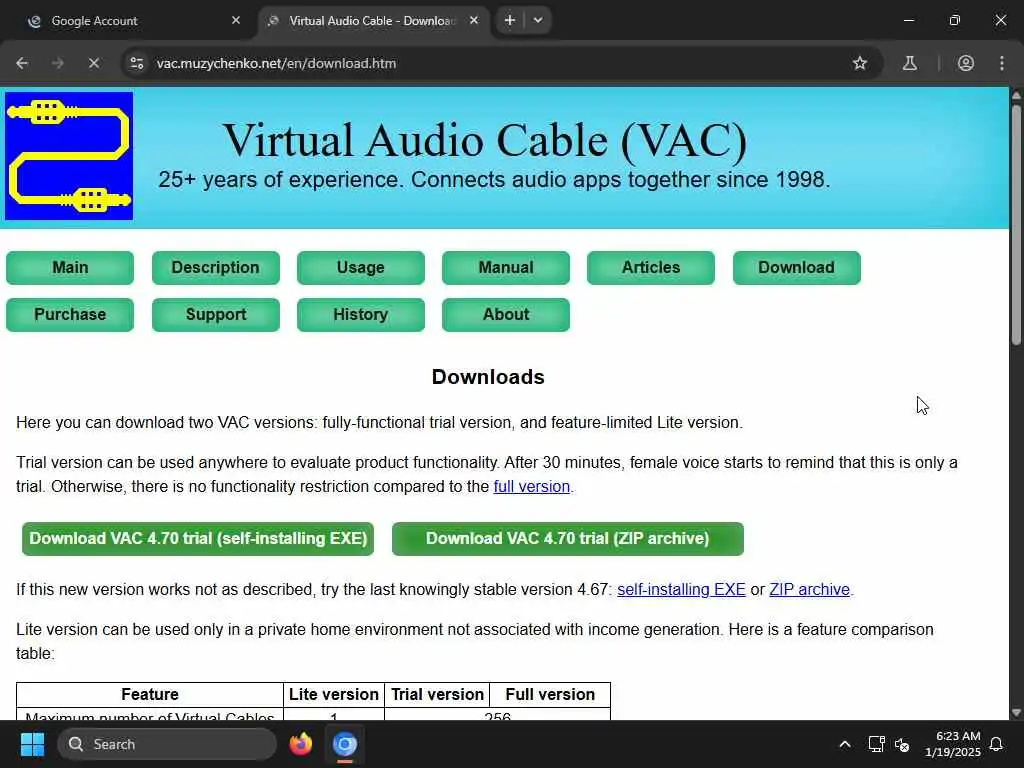Click the VAC cable logo image
Screen dimensions: 1024x768
[69, 156]
